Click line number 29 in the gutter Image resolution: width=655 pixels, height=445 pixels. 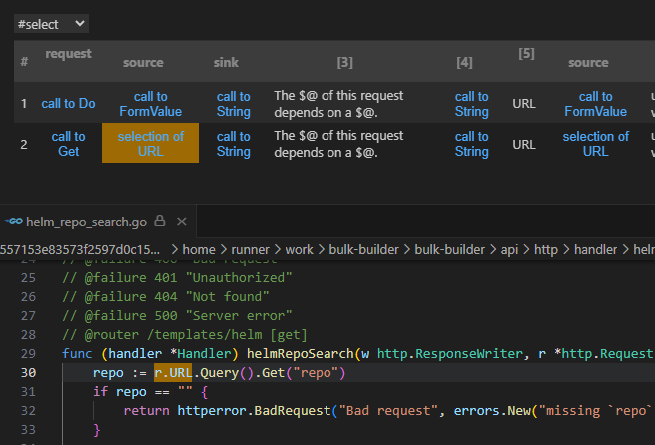(28, 354)
